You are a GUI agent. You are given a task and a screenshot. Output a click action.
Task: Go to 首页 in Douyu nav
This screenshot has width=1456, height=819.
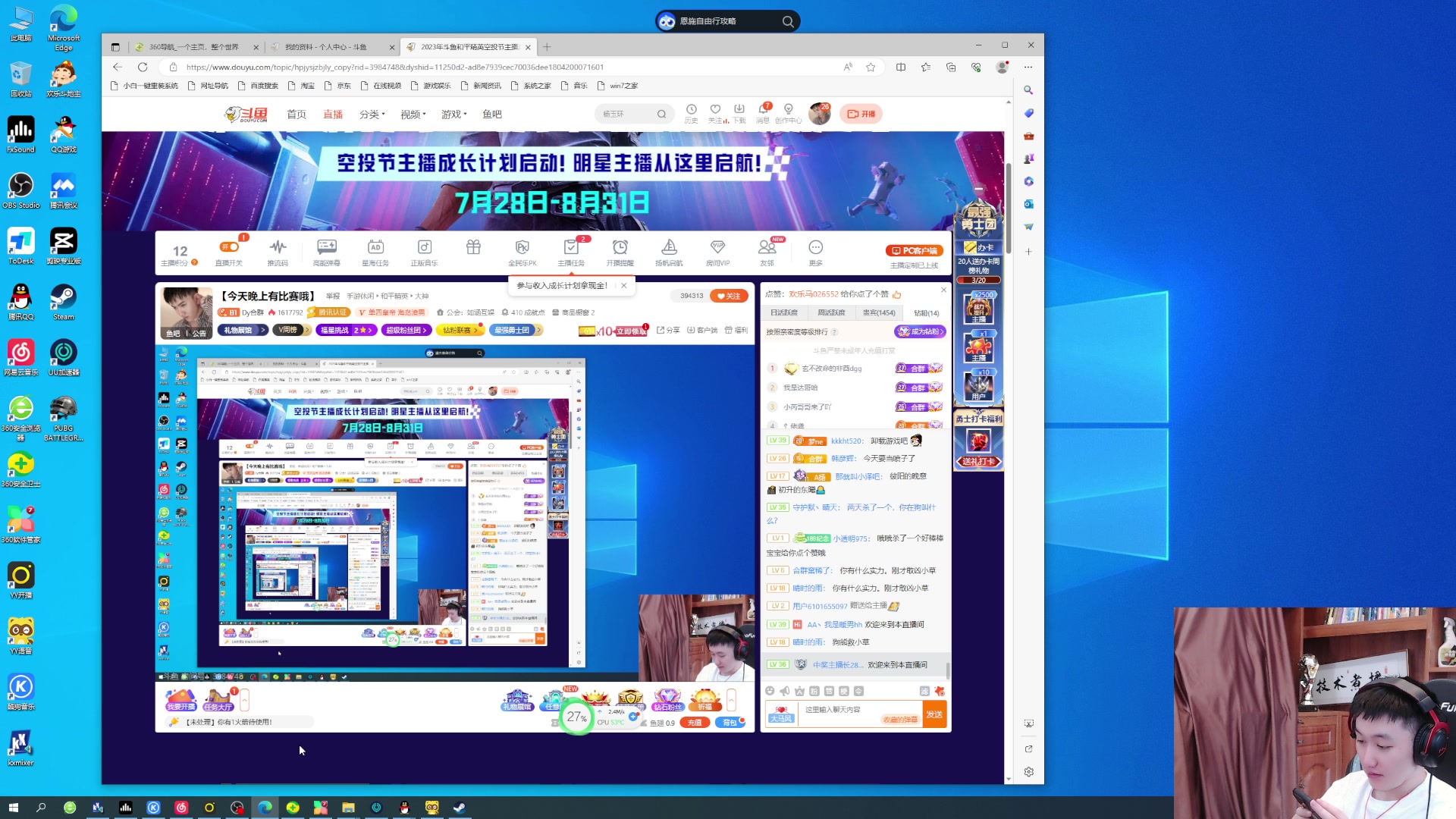pyautogui.click(x=297, y=115)
